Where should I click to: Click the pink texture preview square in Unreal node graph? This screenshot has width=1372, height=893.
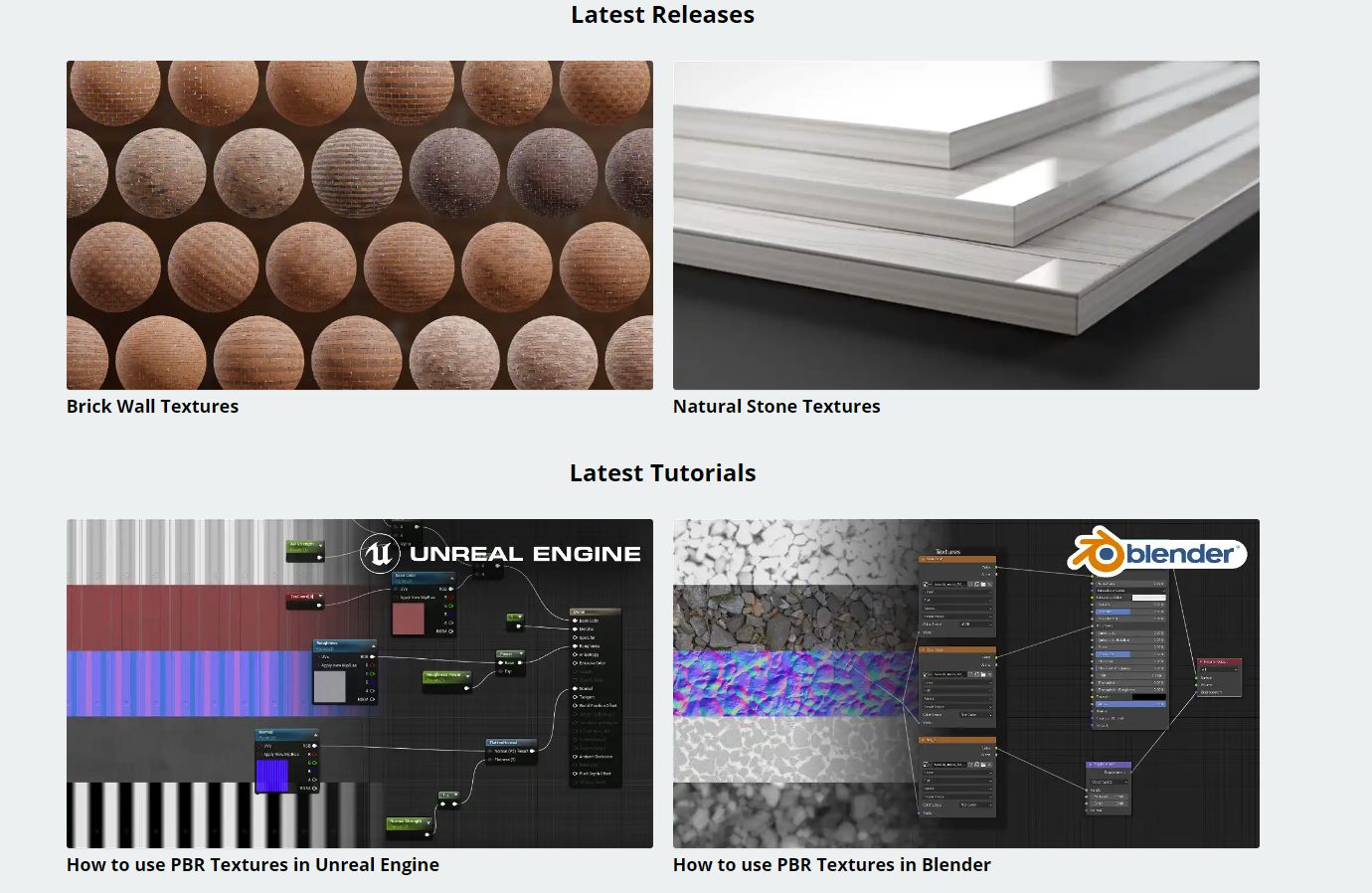[409, 619]
